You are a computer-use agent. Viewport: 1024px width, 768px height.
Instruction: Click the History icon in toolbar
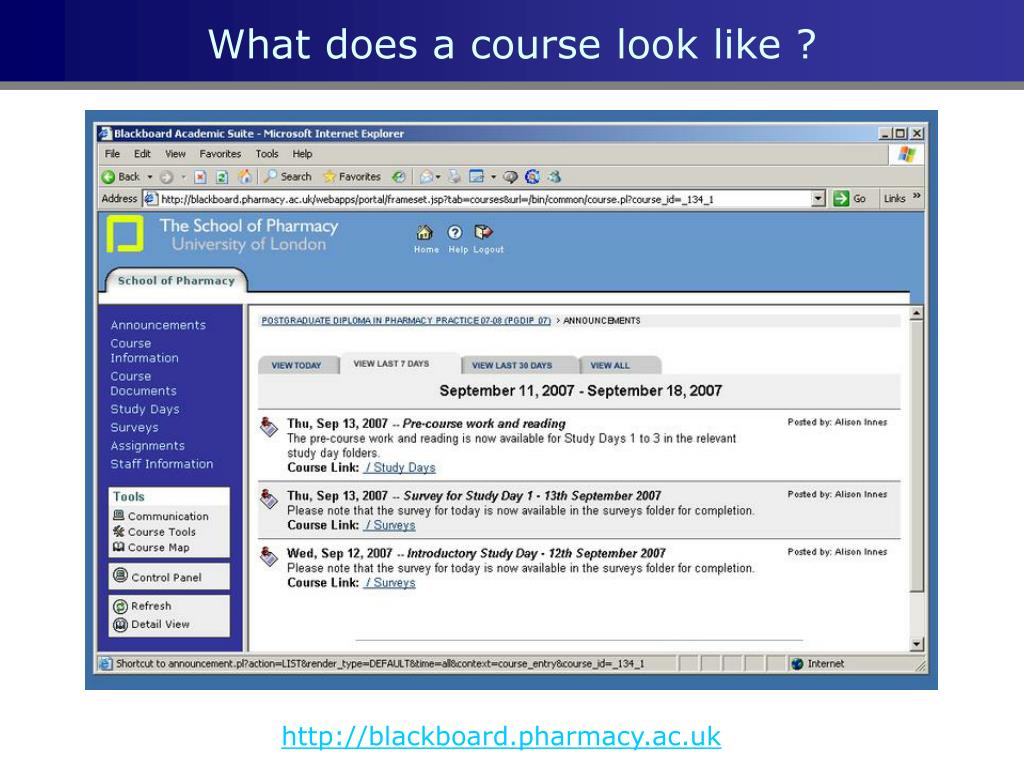point(398,177)
